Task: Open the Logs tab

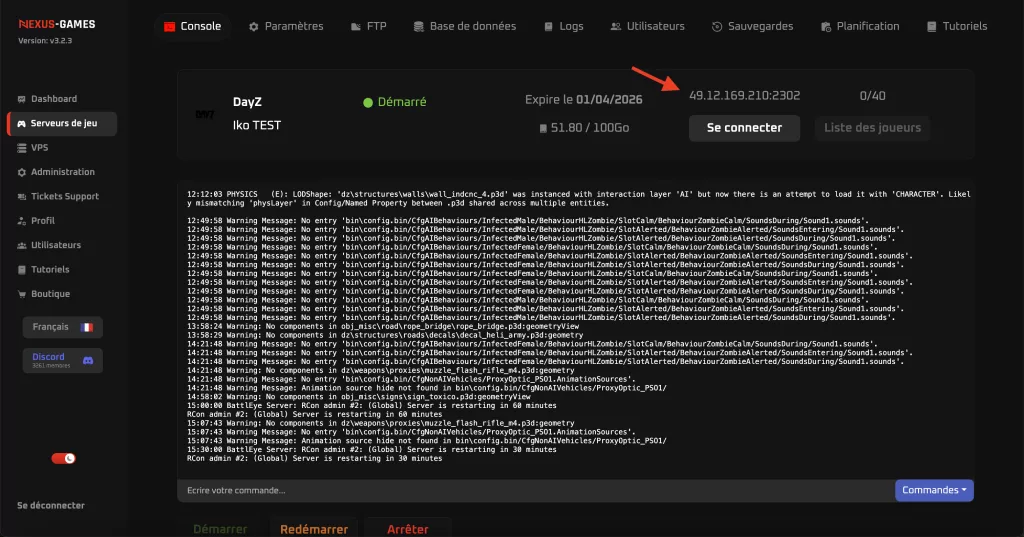Action: tap(564, 27)
